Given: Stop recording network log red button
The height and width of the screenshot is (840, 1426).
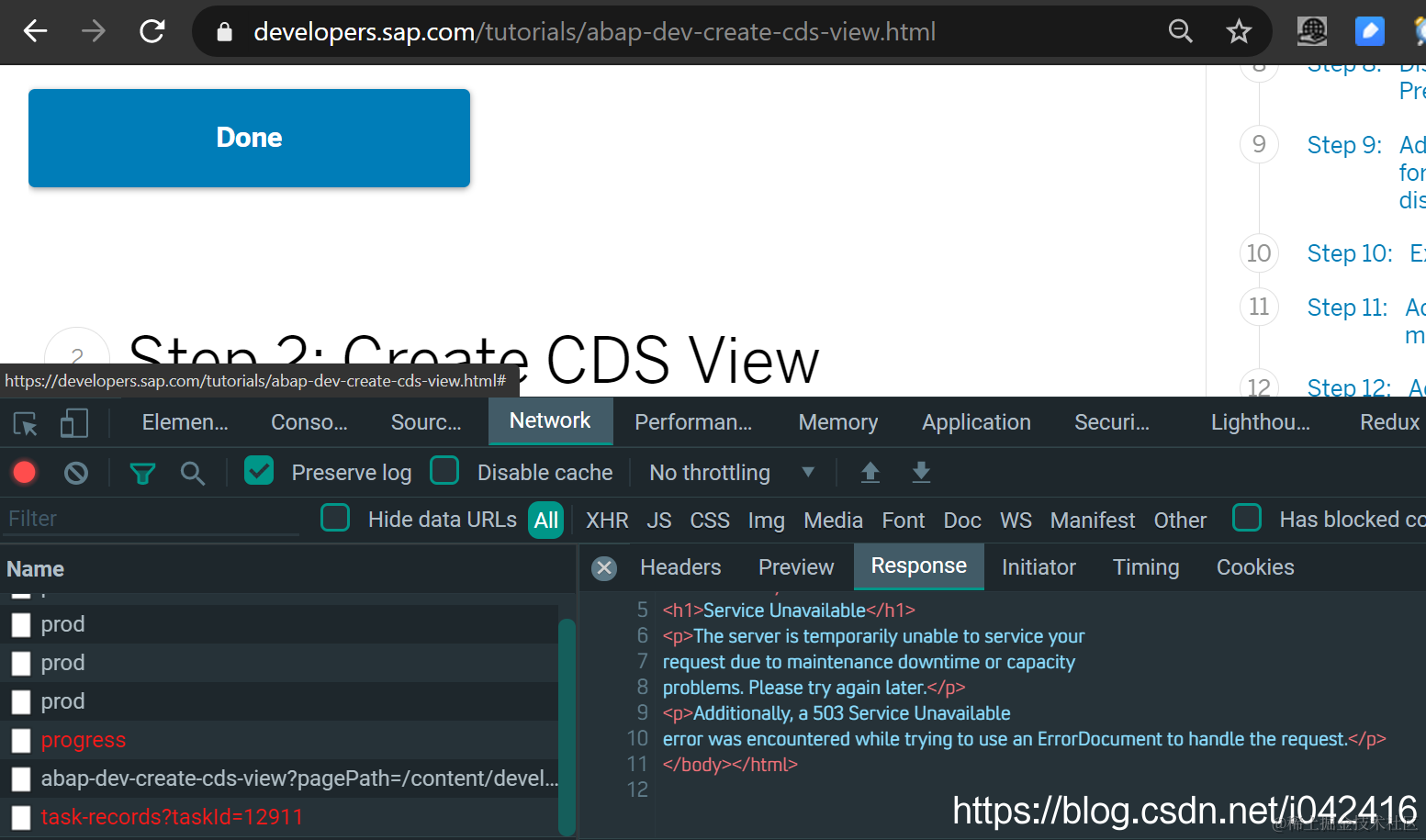Looking at the screenshot, I should point(25,473).
